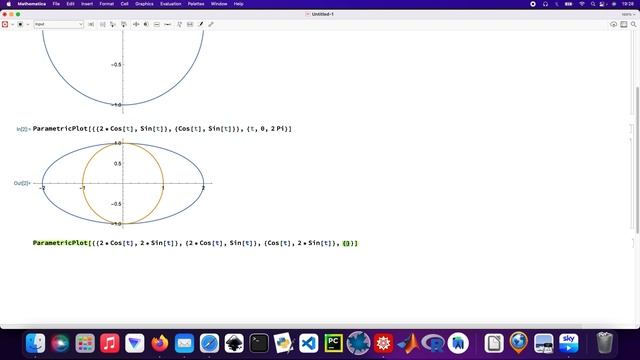This screenshot has height=360, width=640.
Task: Select the In[2] ParametricPlot input line
Action: pos(162,129)
